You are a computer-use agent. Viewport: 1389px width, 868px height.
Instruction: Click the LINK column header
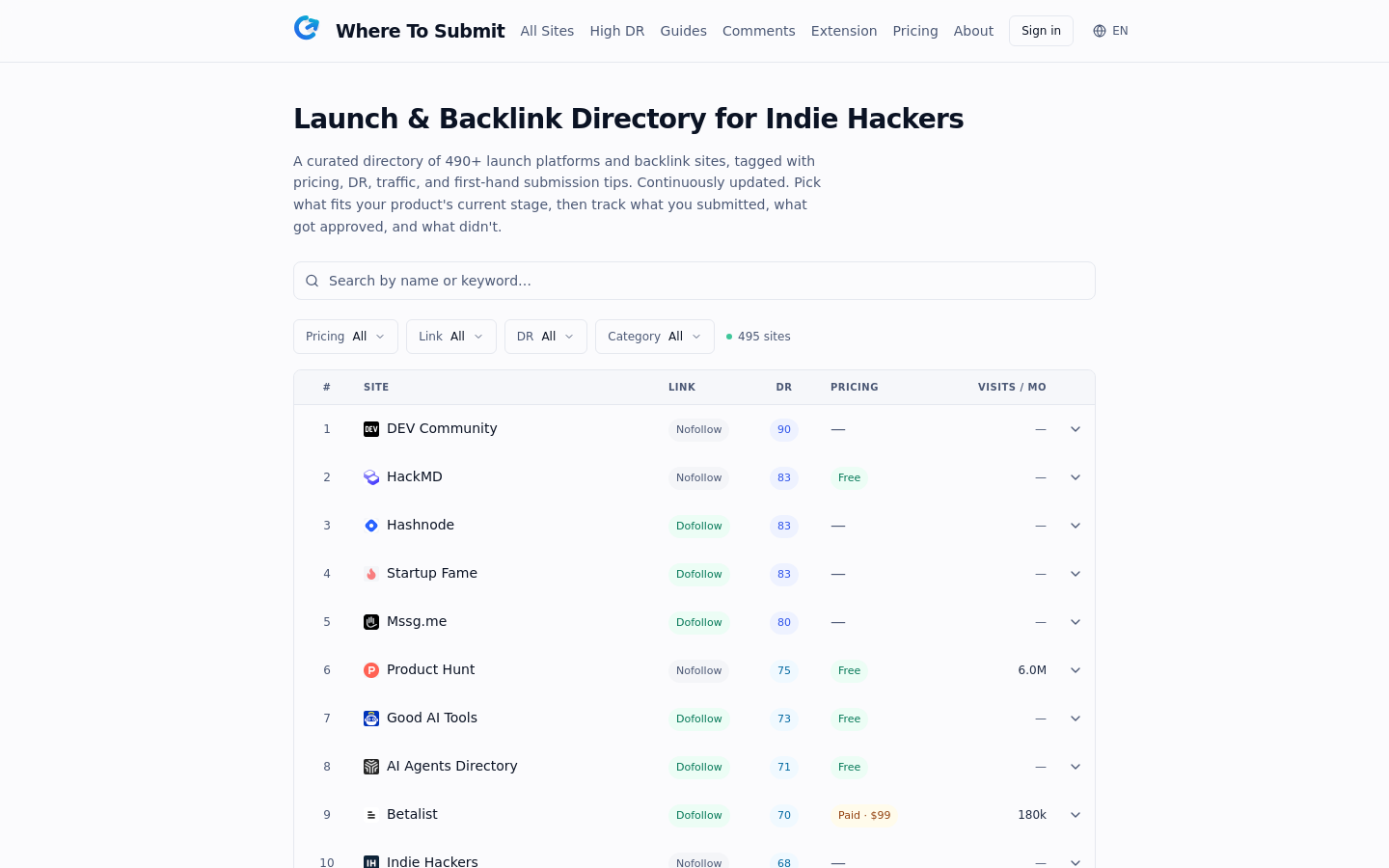pyautogui.click(x=682, y=387)
